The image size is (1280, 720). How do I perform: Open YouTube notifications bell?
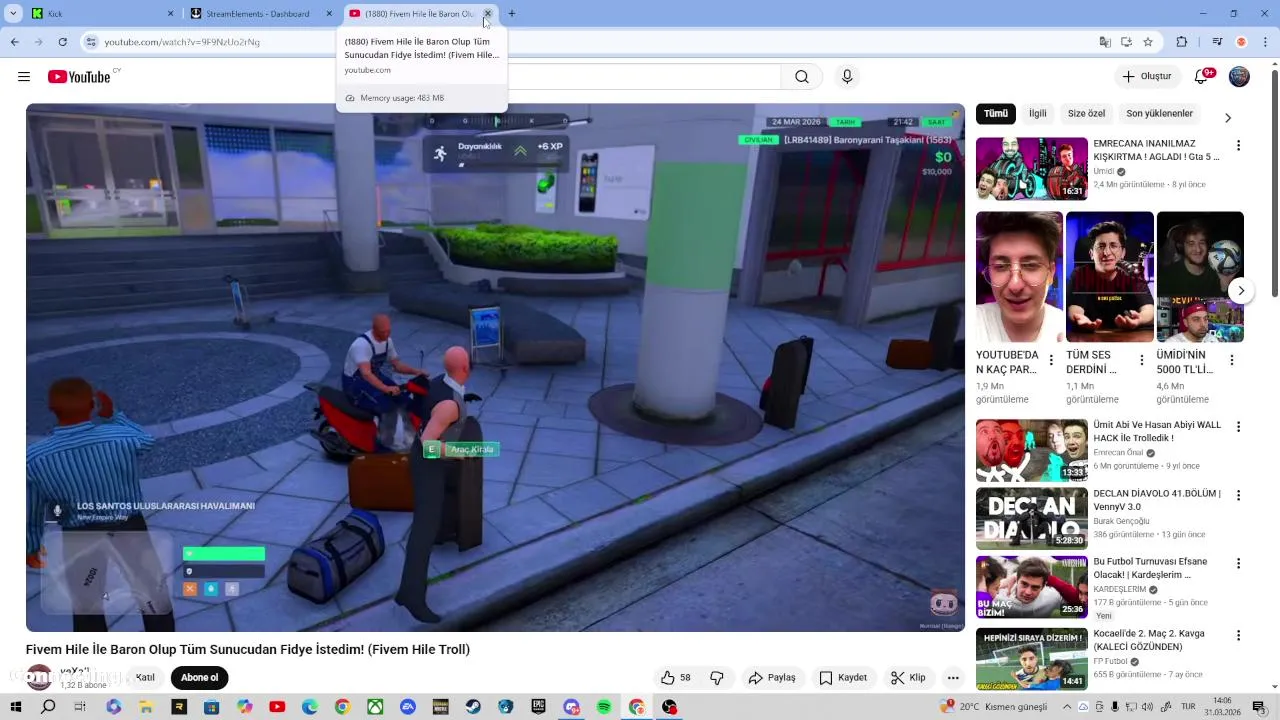(x=1202, y=77)
